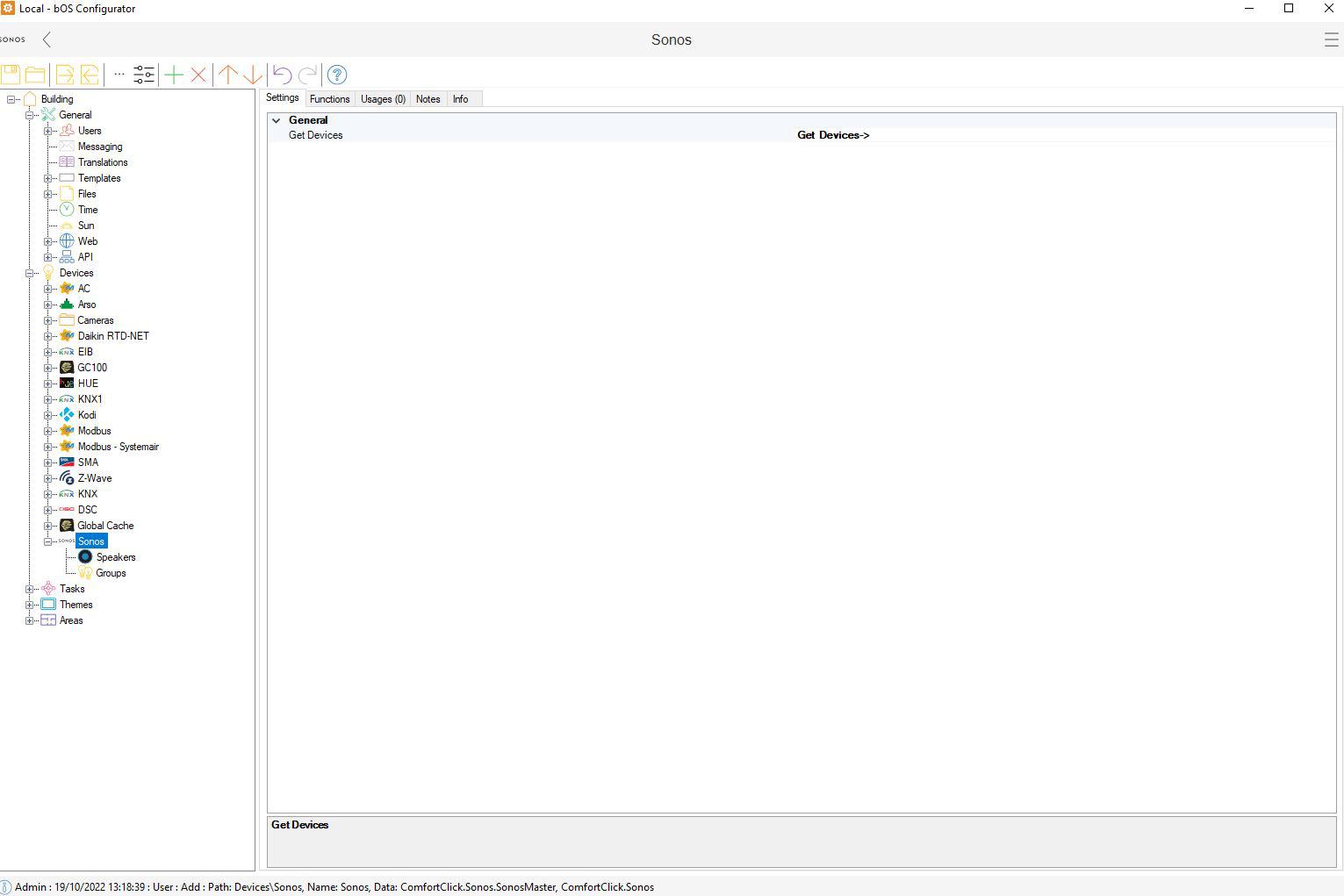This screenshot has height=896, width=1344.
Task: Expand the Users node
Action: (x=48, y=131)
